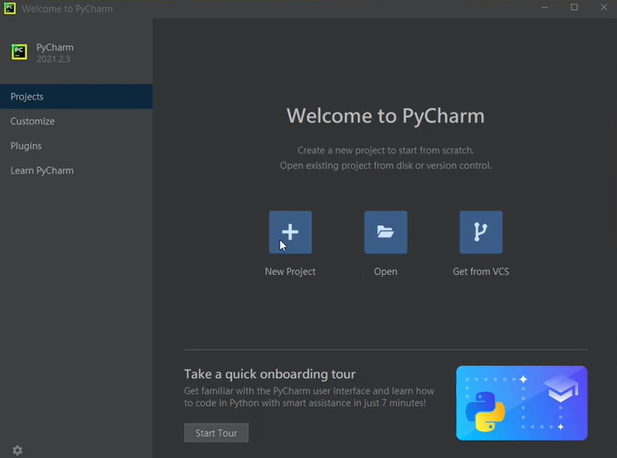The height and width of the screenshot is (458, 617).
Task: Click the Get from VCS label
Action: (x=481, y=271)
